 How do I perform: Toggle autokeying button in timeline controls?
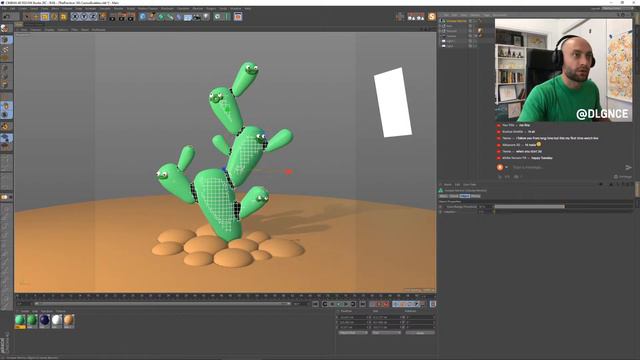pos(379,304)
